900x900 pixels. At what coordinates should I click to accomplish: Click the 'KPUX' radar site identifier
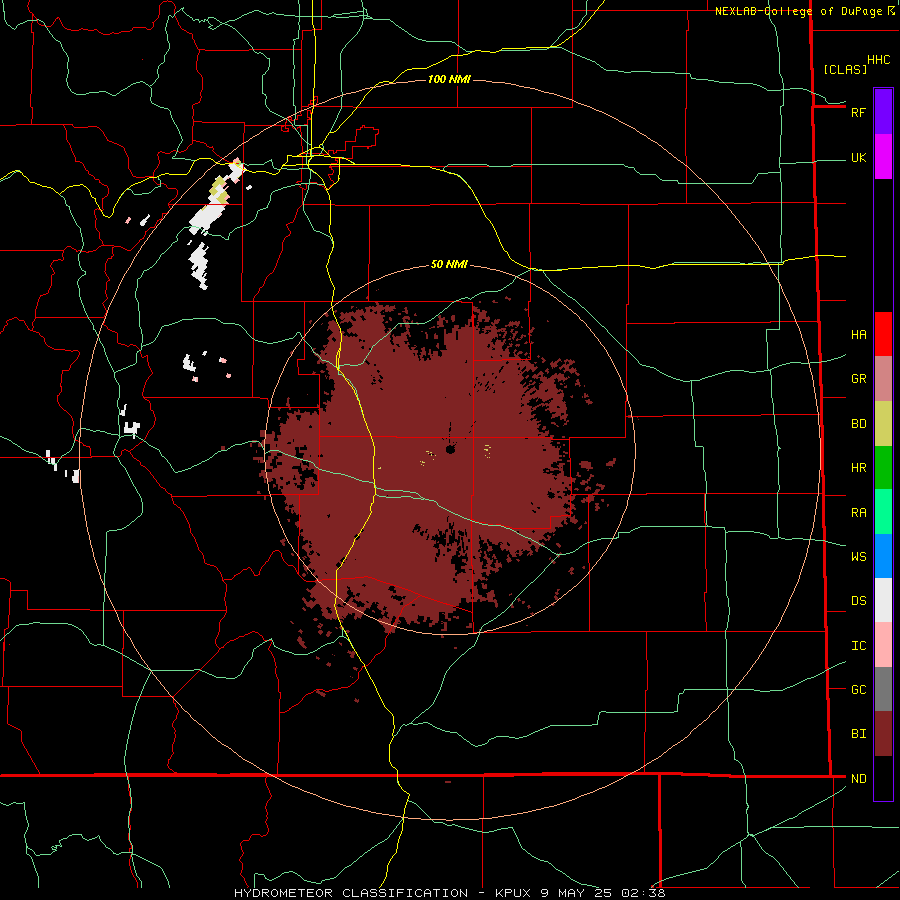click(x=513, y=893)
